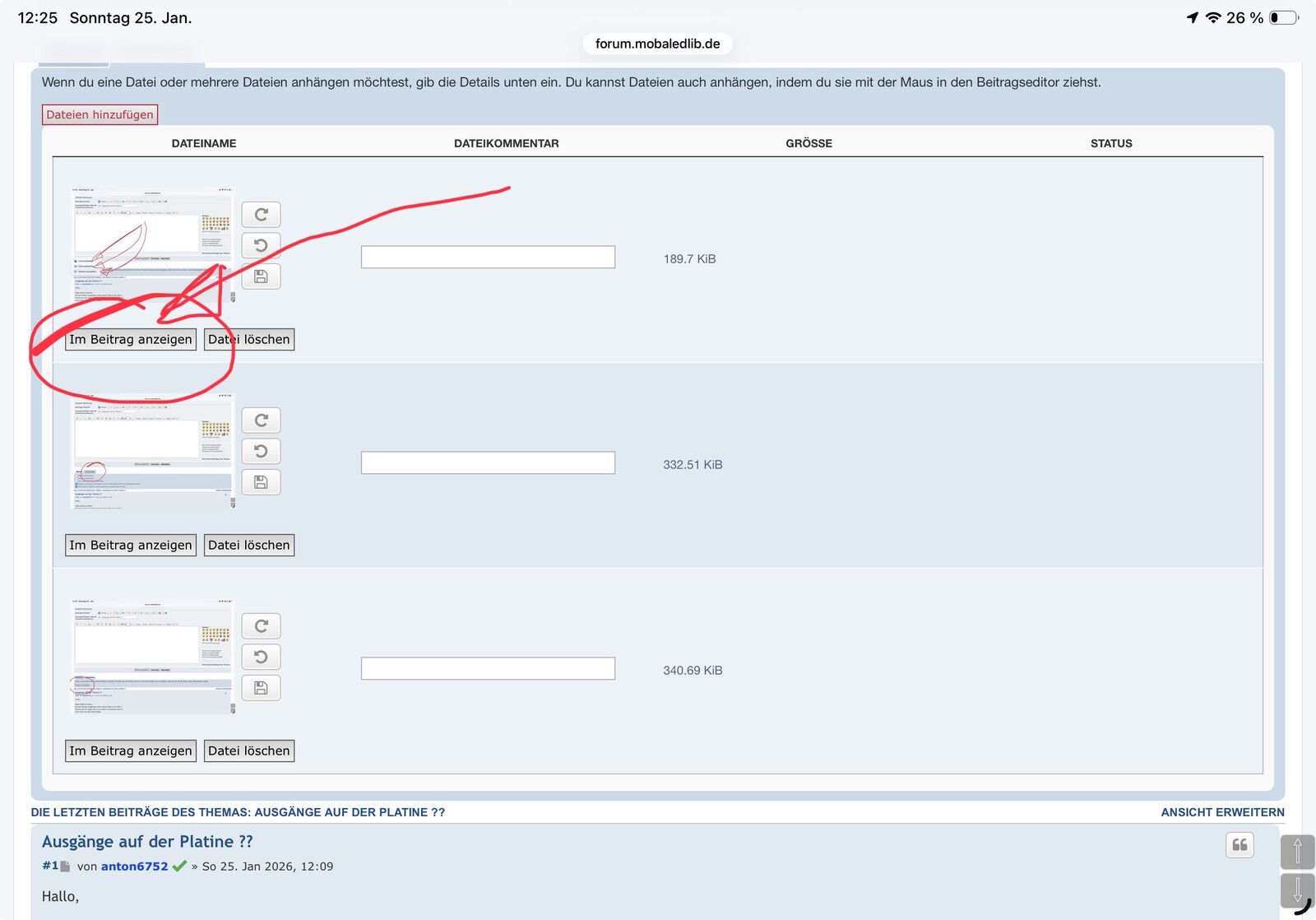Click the third attachment thumbnail

pyautogui.click(x=152, y=657)
